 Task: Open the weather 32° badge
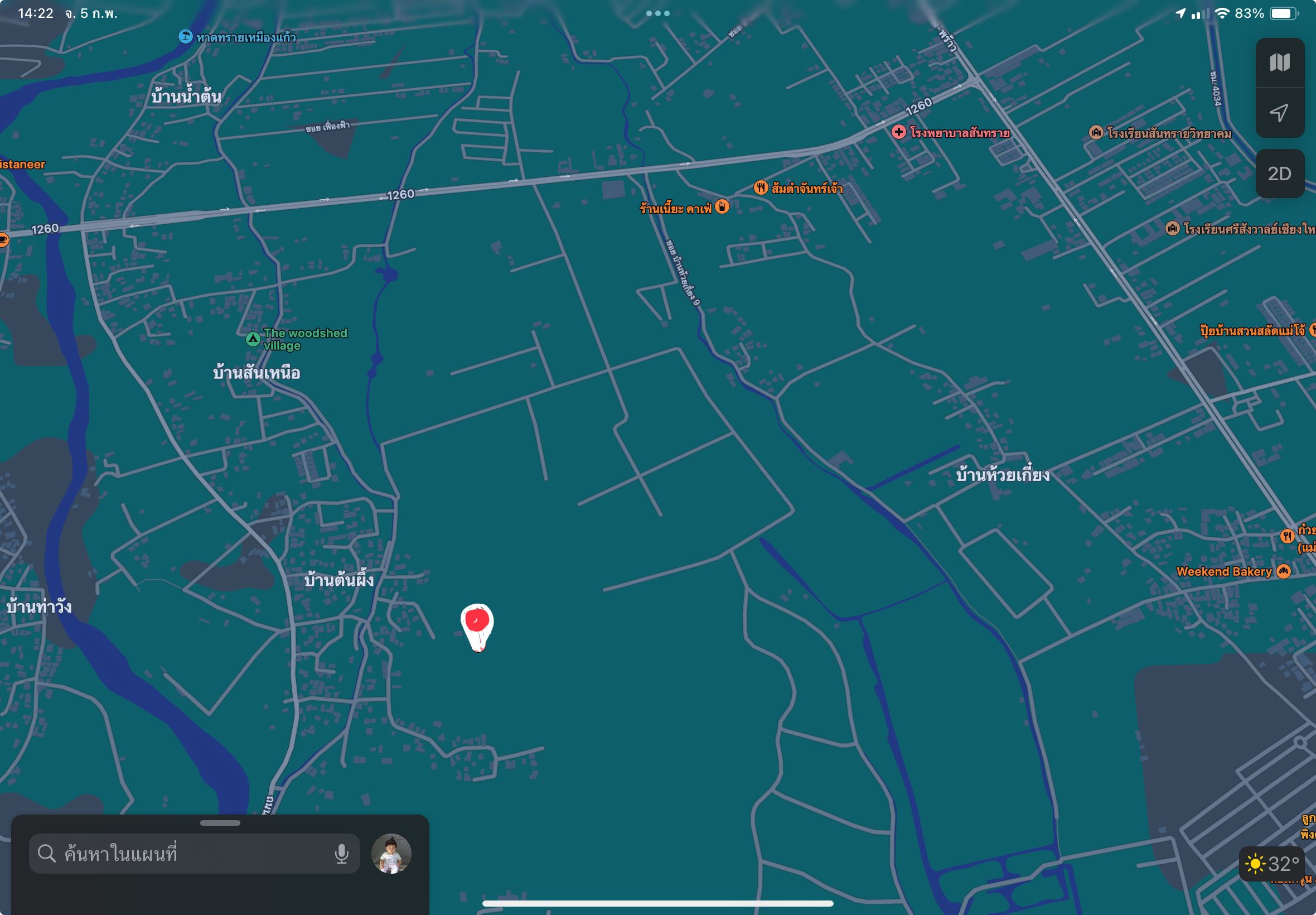(x=1271, y=864)
